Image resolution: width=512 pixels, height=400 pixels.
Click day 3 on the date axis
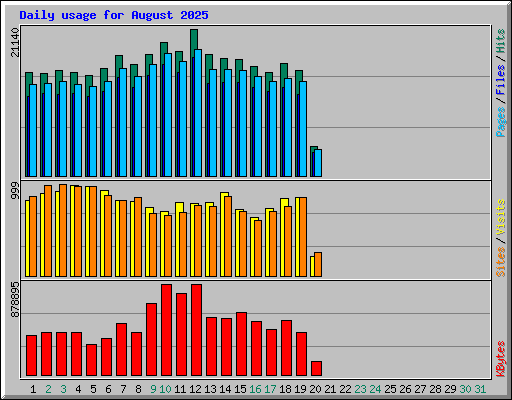coord(63,389)
